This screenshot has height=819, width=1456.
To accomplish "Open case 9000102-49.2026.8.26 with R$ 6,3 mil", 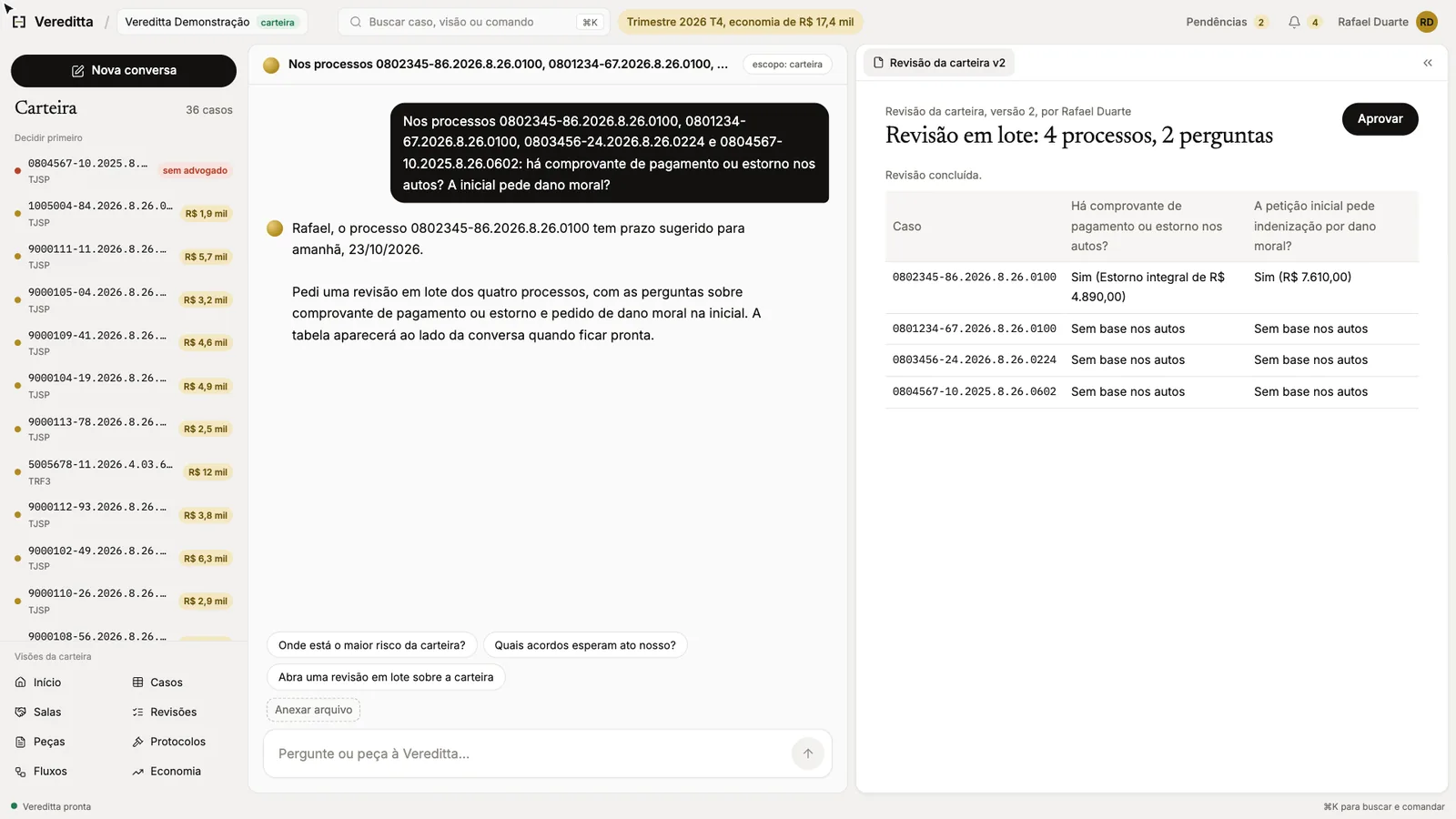I will tap(124, 558).
